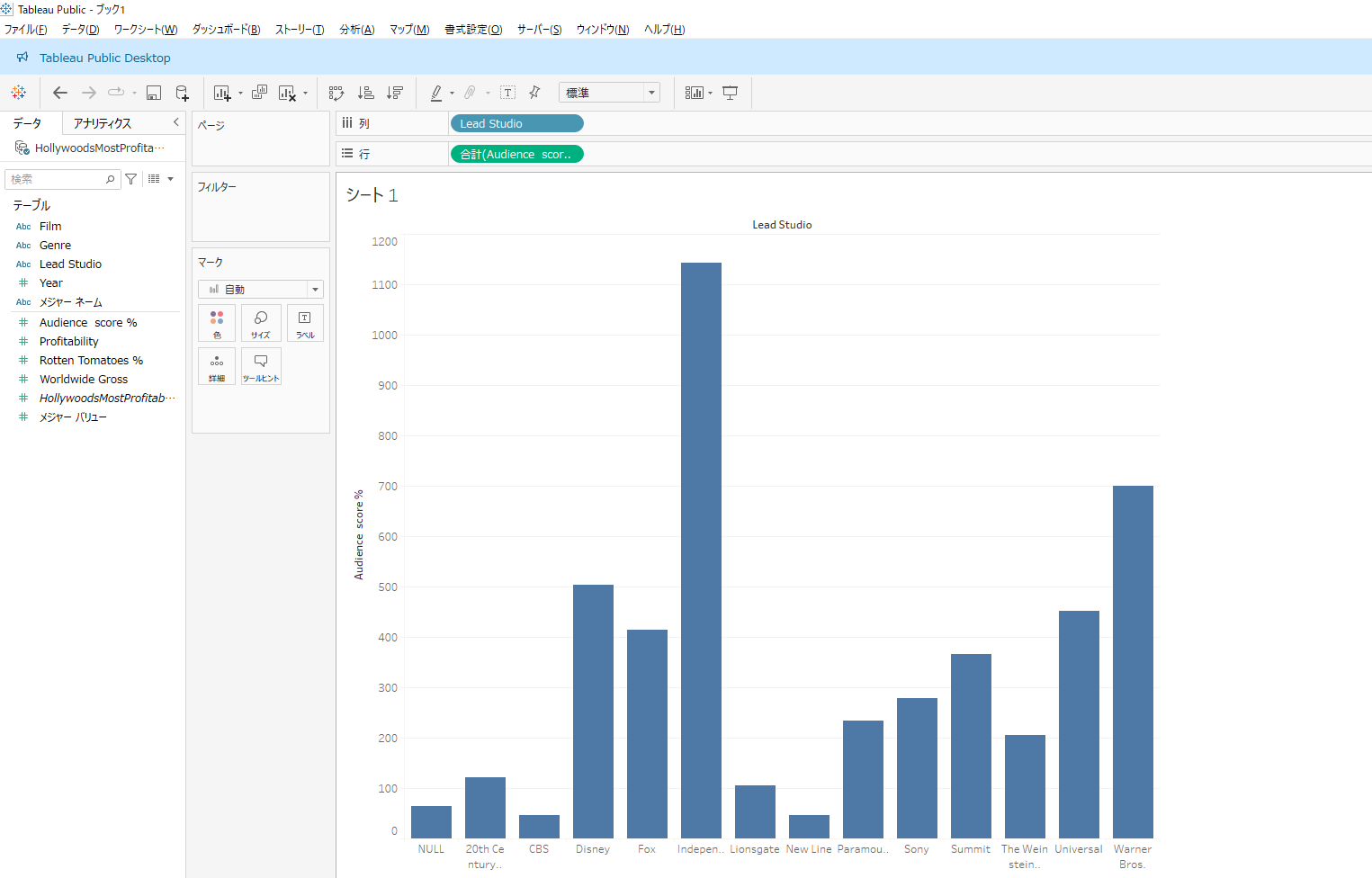Open the 分析 menu
The height and width of the screenshot is (878, 1372).
click(356, 29)
